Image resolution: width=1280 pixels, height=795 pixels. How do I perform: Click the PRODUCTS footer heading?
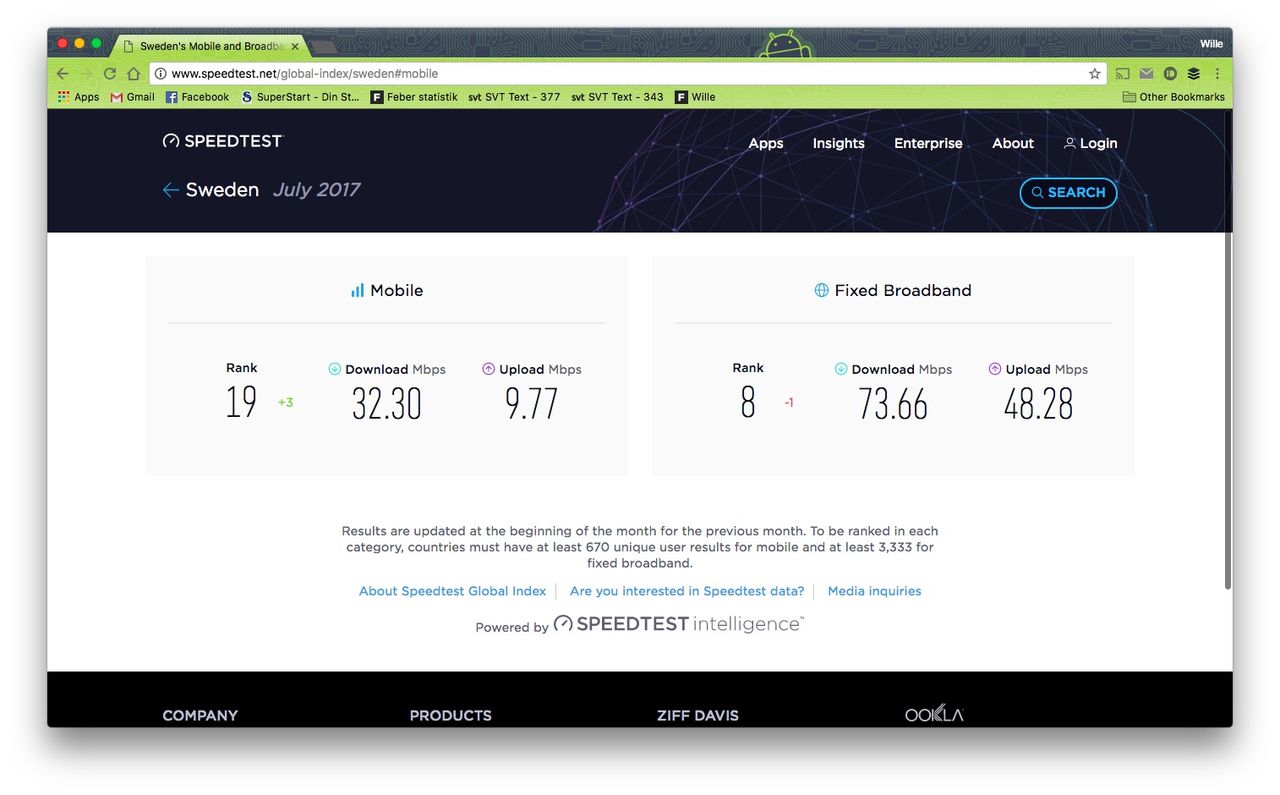(450, 715)
